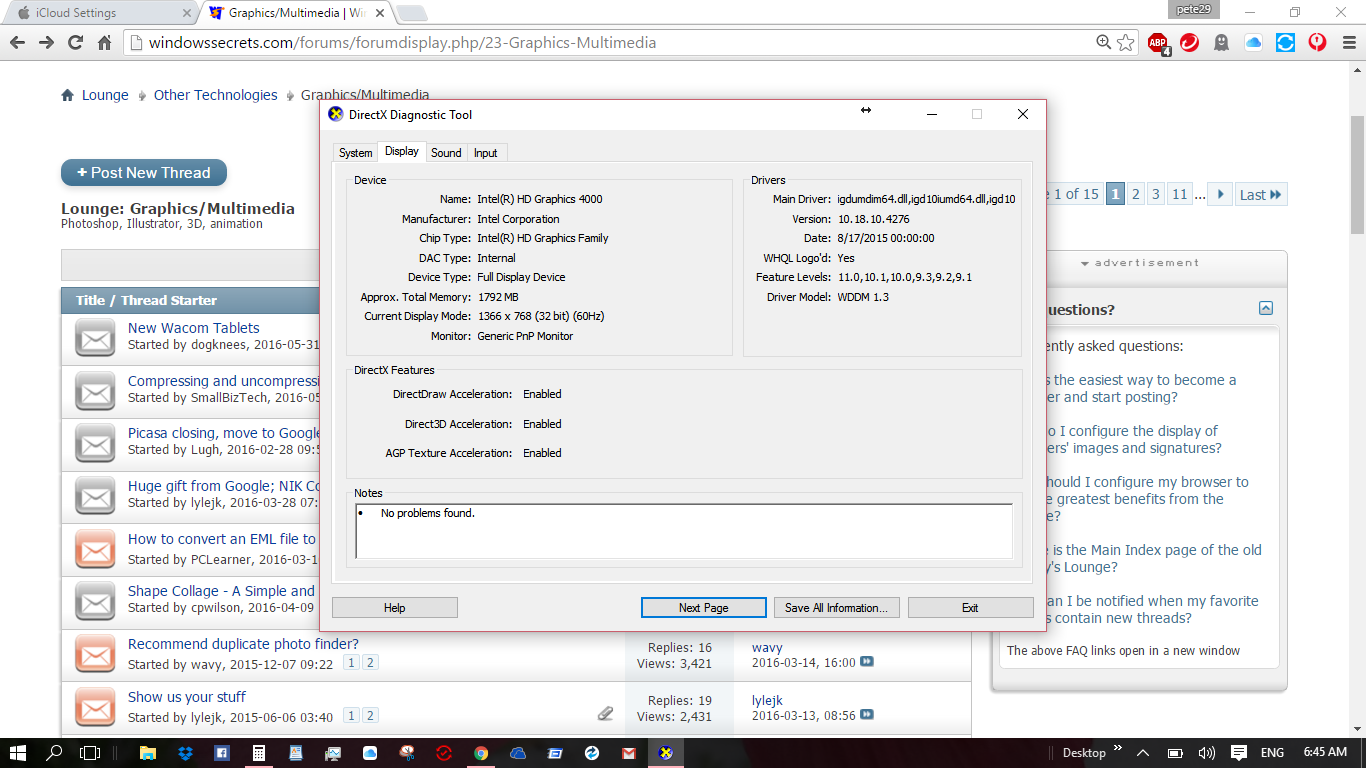The width and height of the screenshot is (1366, 768).
Task: Open the Windows Start menu
Action: point(18,752)
